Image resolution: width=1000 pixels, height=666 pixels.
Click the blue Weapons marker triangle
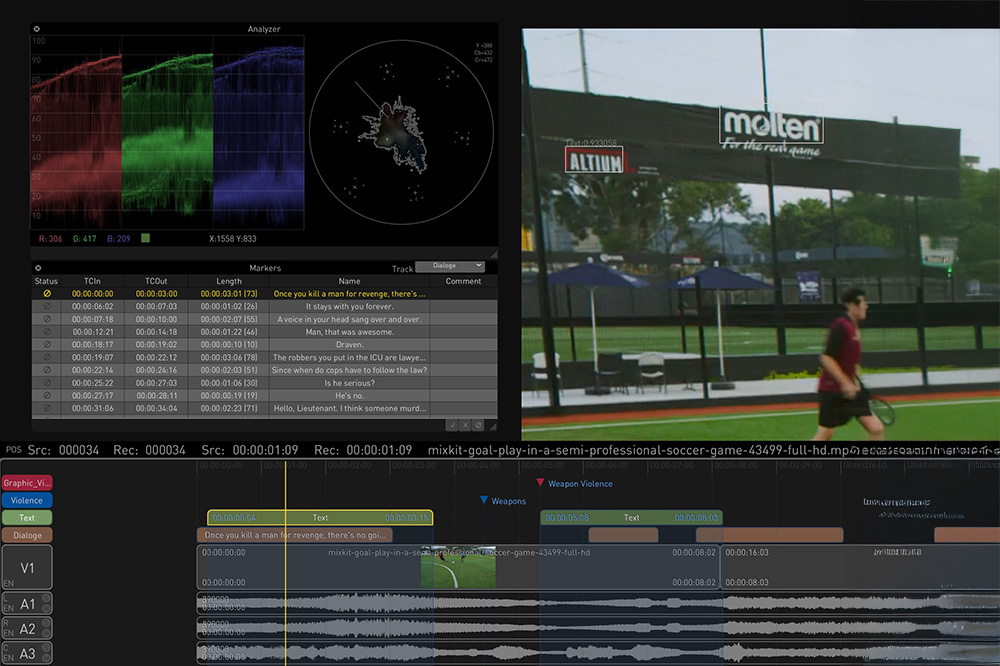pos(484,501)
